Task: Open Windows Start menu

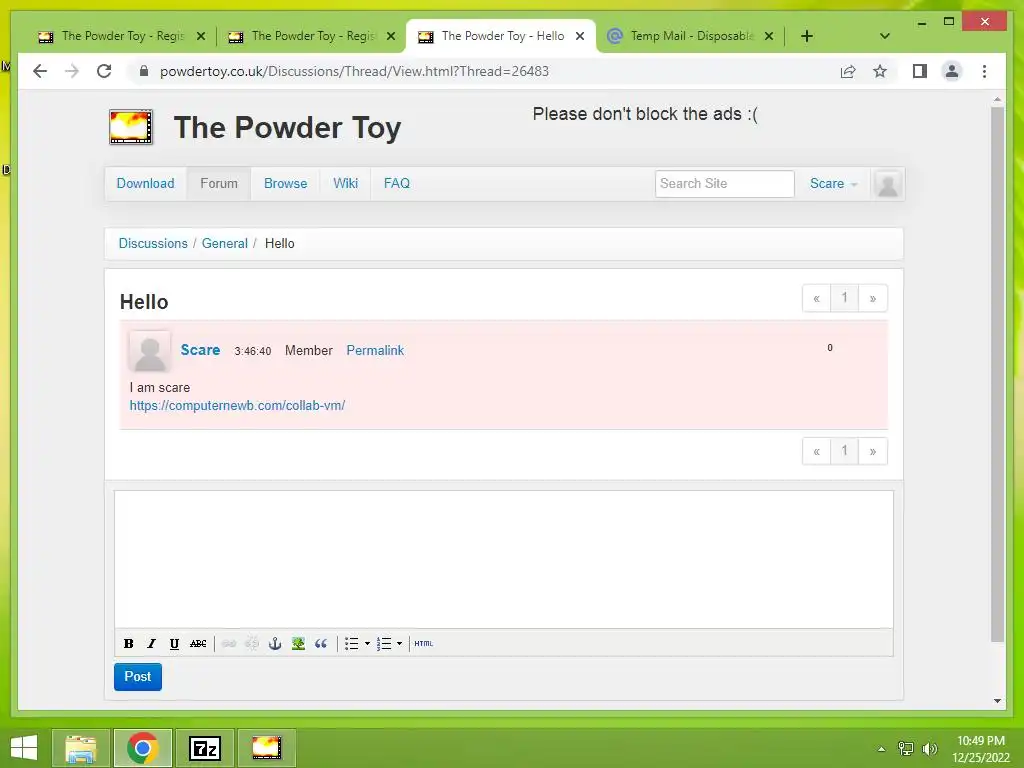Action: [24, 748]
